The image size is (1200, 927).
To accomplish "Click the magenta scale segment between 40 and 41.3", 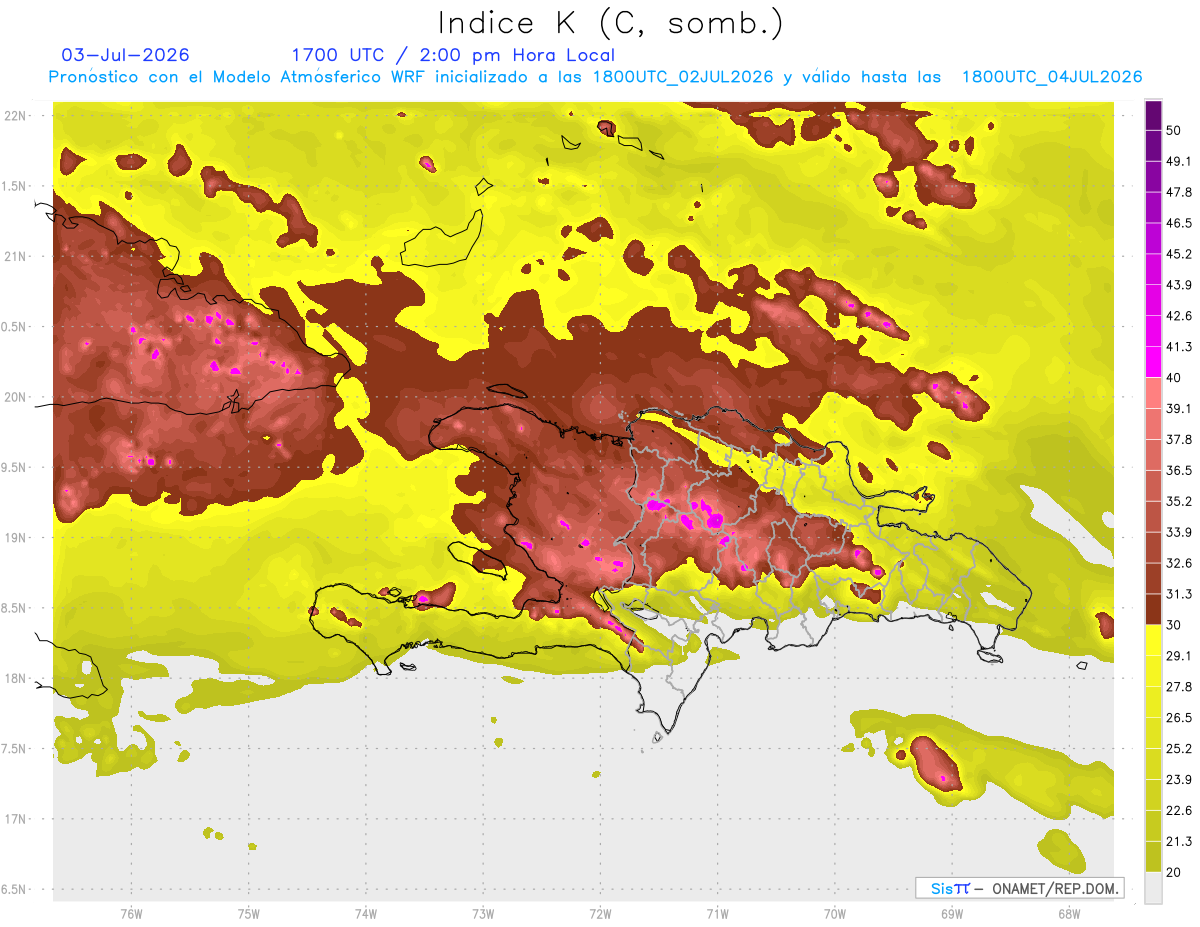I will 1153,362.
